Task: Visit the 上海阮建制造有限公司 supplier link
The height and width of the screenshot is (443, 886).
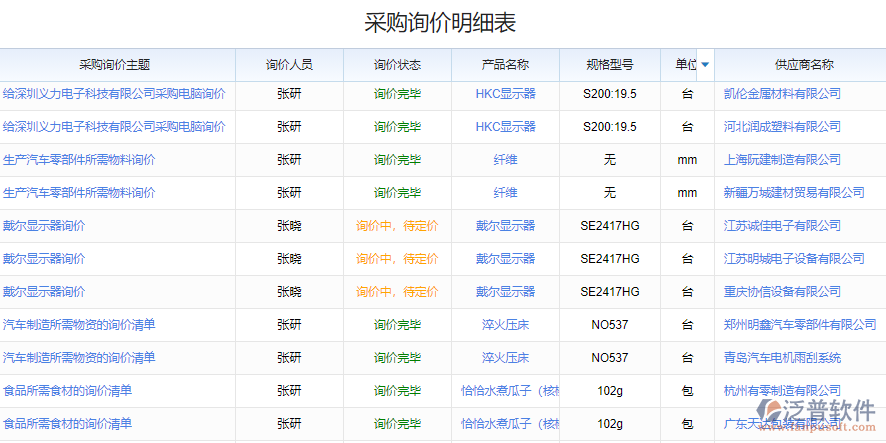Action: point(782,160)
